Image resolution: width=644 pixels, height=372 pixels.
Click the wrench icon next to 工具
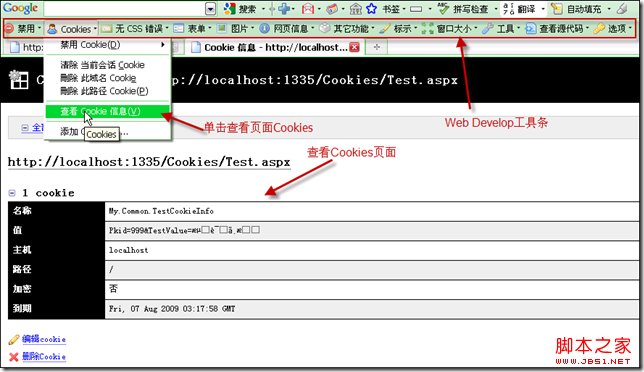pos(488,28)
